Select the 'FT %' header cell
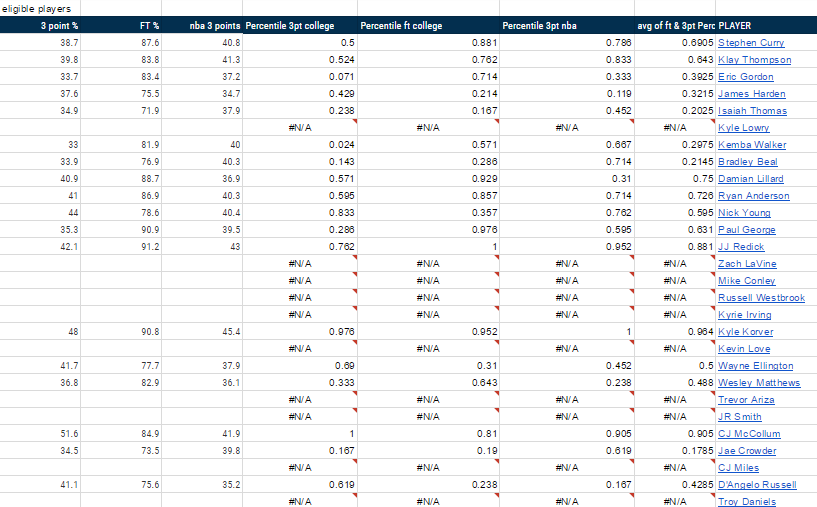The width and height of the screenshot is (817, 507). 121,25
